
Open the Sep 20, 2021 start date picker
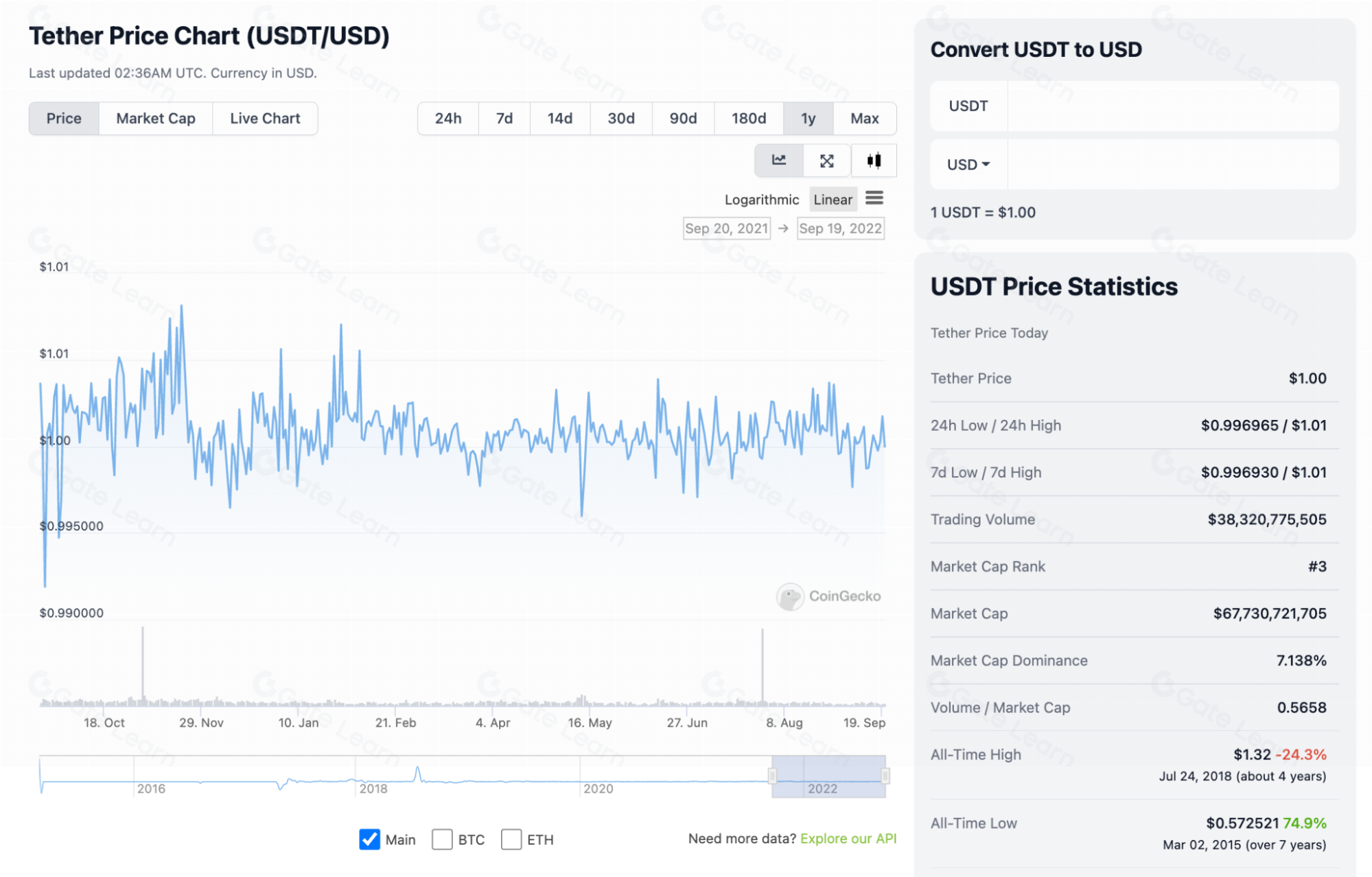coord(726,229)
